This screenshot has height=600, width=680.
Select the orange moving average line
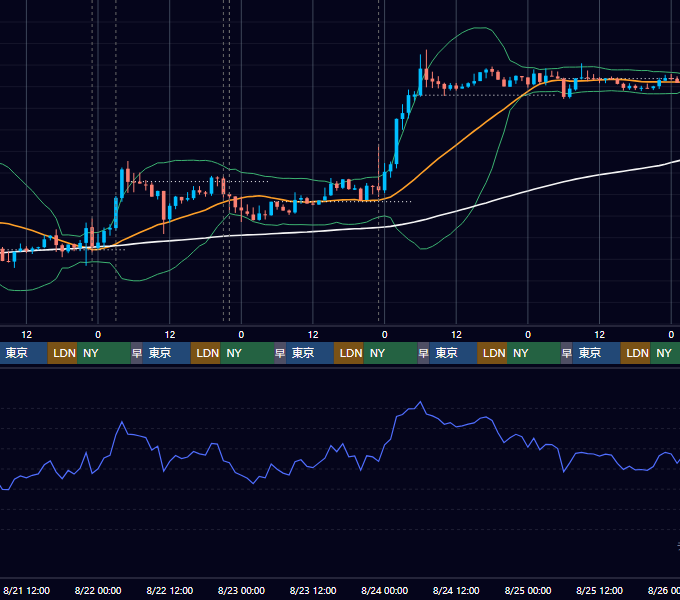tap(455, 146)
